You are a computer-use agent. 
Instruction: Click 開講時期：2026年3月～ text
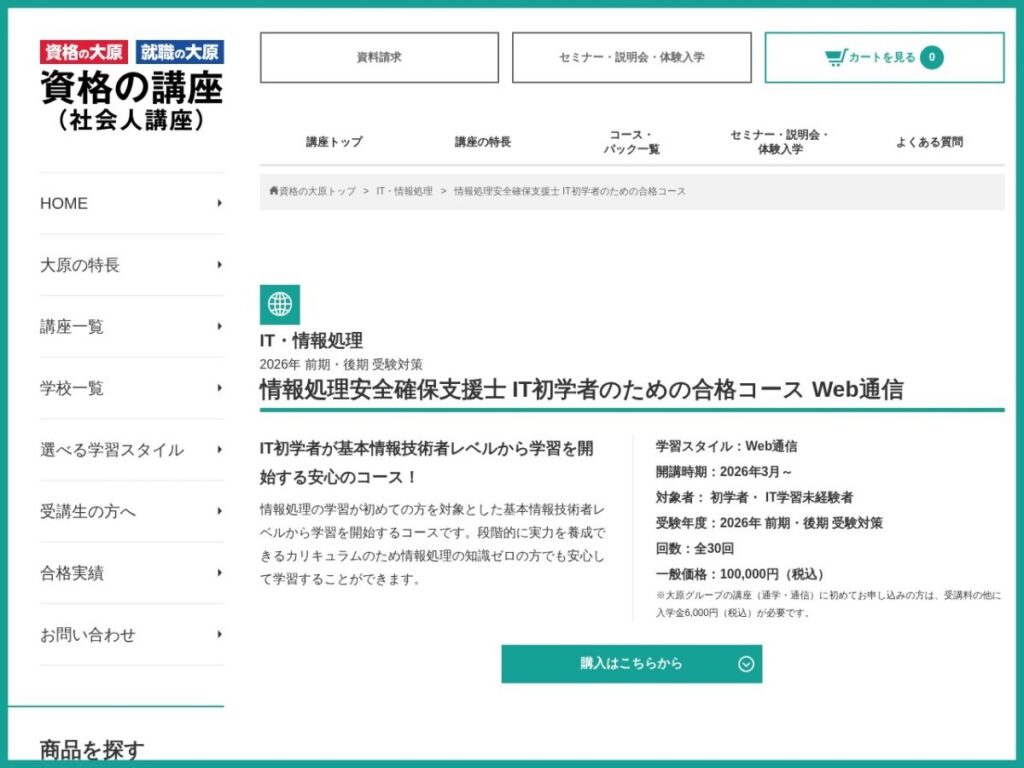pyautogui.click(x=724, y=472)
